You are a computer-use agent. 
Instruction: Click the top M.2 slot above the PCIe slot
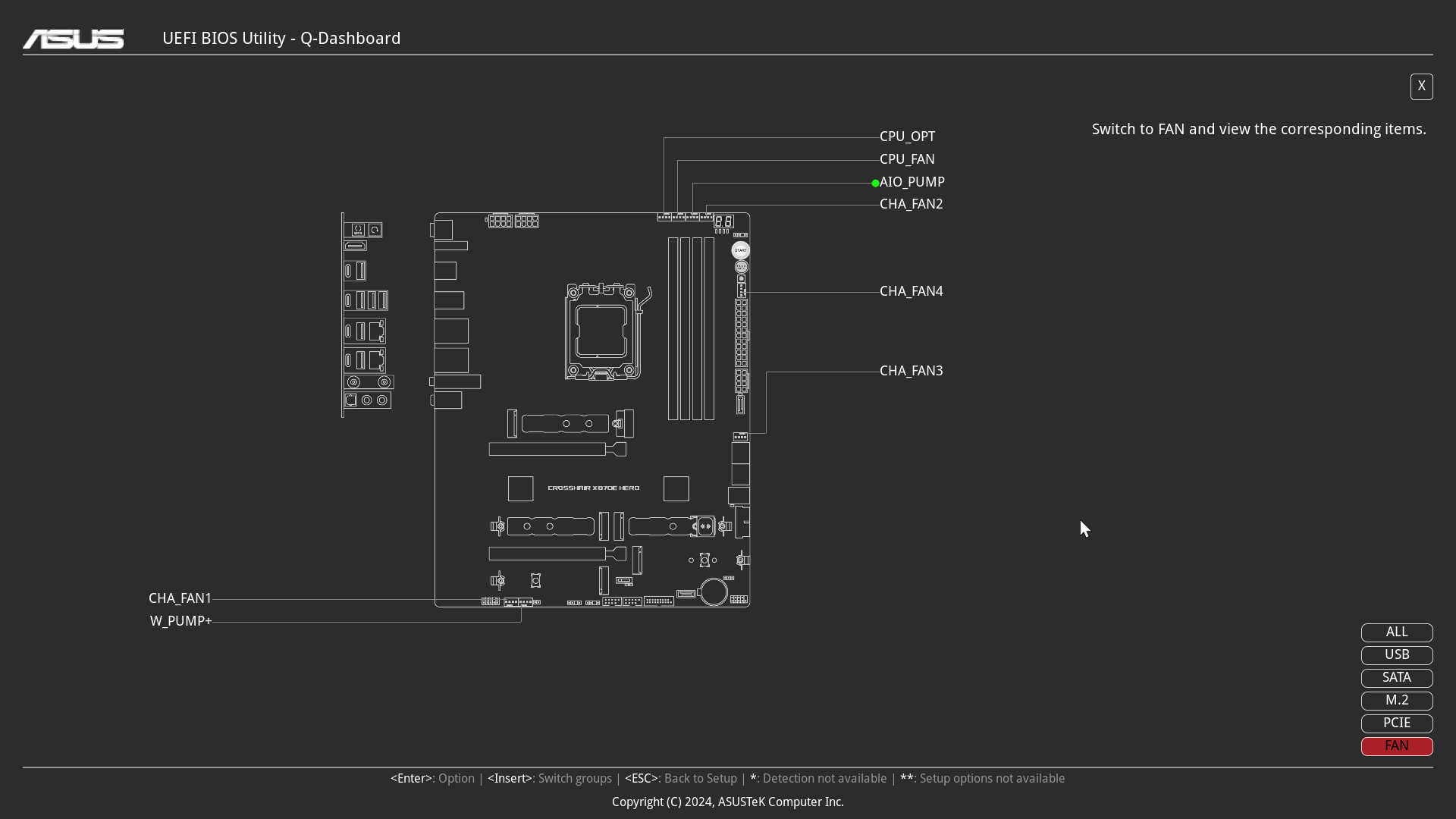(570, 423)
